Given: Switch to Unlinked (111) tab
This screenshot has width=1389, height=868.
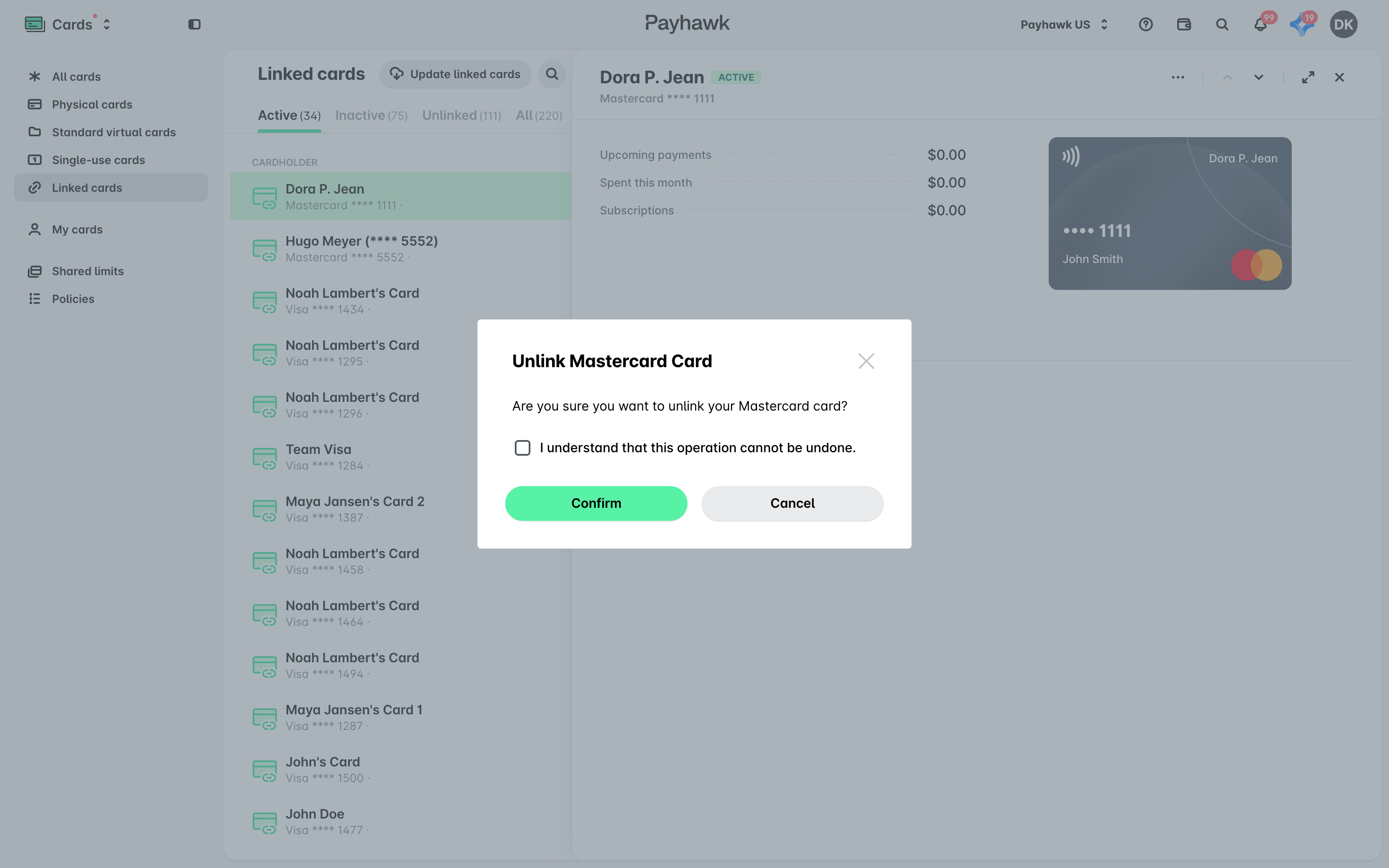Looking at the screenshot, I should tap(461, 115).
